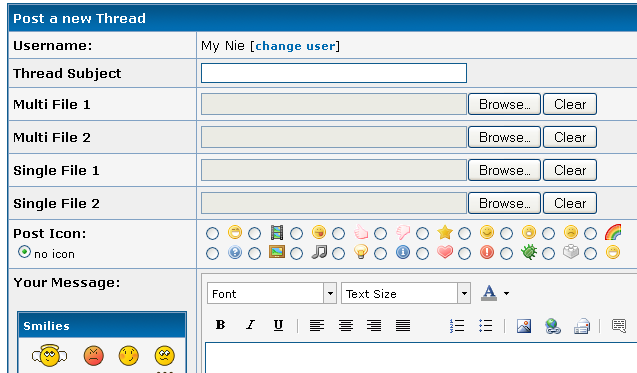The image size is (637, 373).
Task: Select radio button for blue info icon
Action: click(x=380, y=254)
